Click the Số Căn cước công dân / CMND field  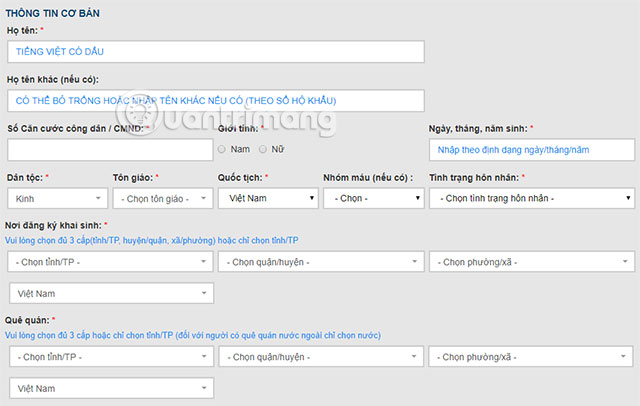click(x=110, y=149)
